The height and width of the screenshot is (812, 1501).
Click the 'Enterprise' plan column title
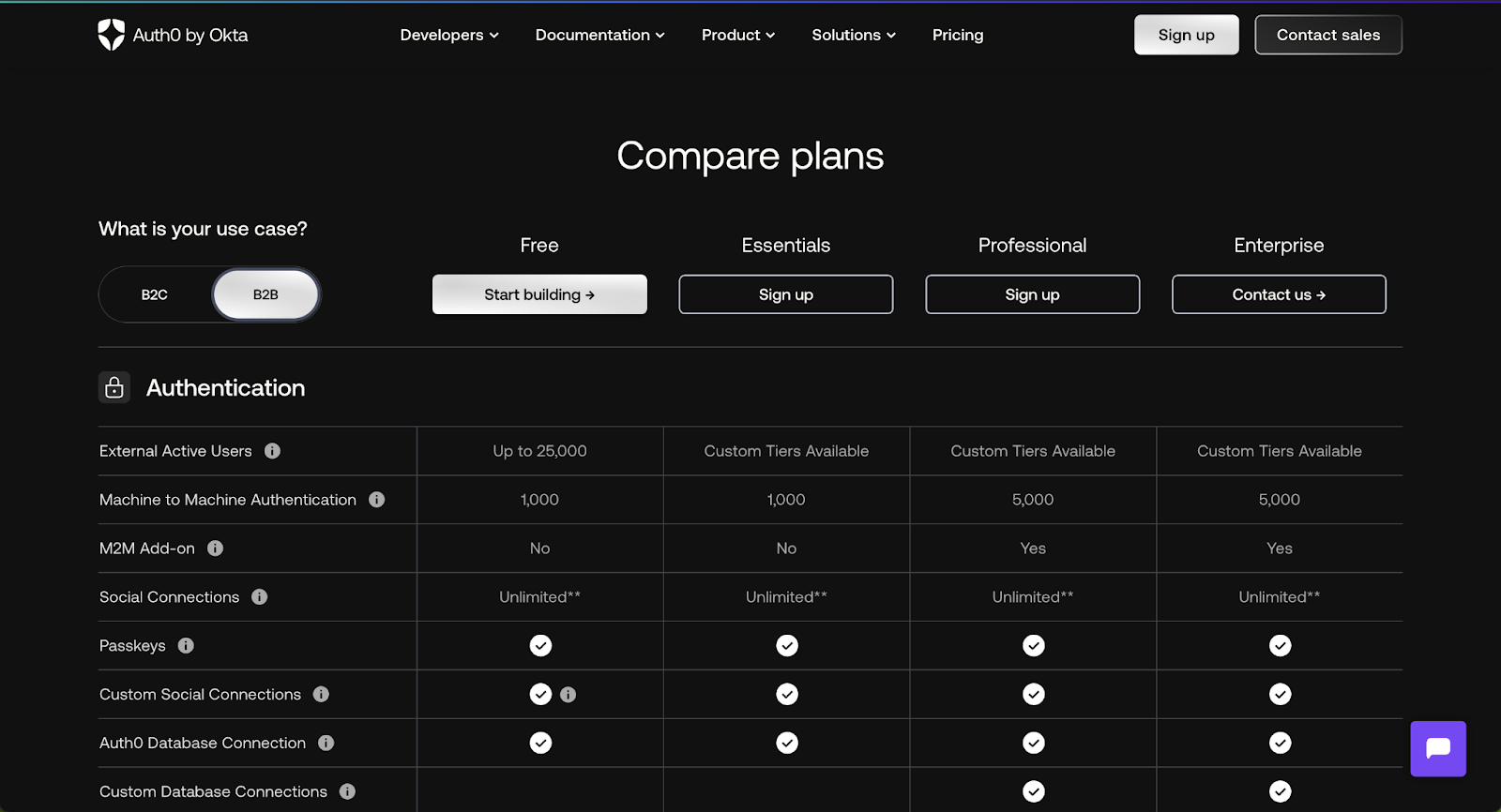(1279, 245)
